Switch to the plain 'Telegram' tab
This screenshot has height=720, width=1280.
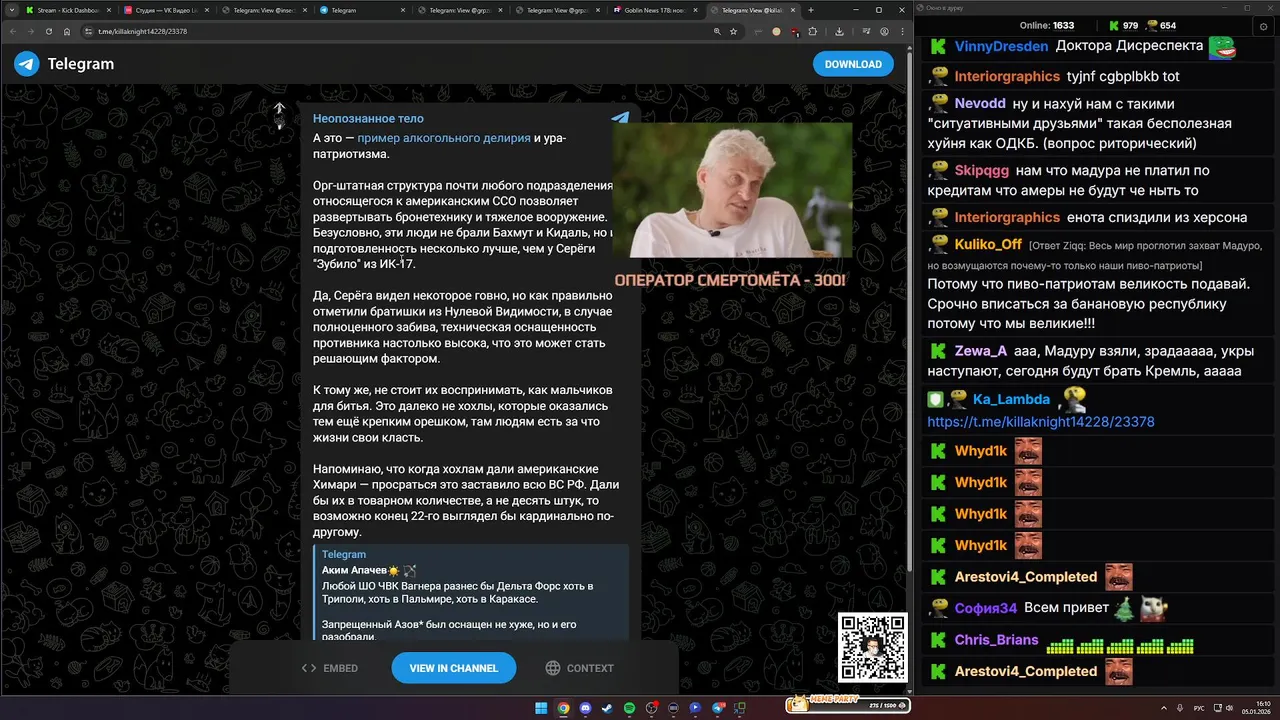click(x=362, y=10)
